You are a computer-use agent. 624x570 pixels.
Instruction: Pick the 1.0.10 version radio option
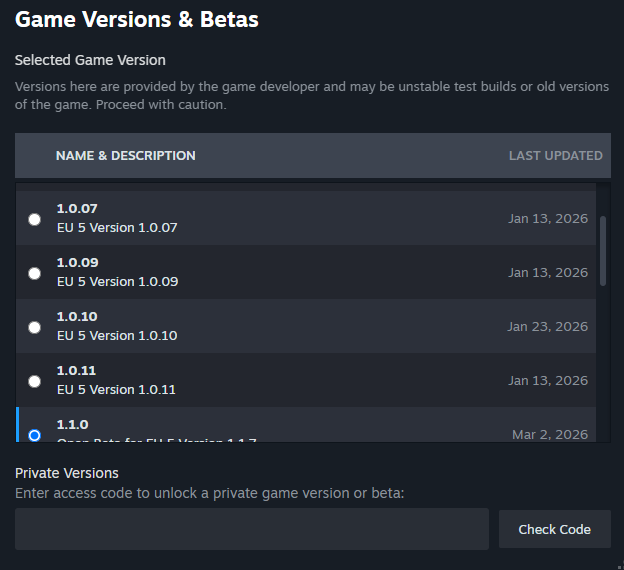(35, 327)
